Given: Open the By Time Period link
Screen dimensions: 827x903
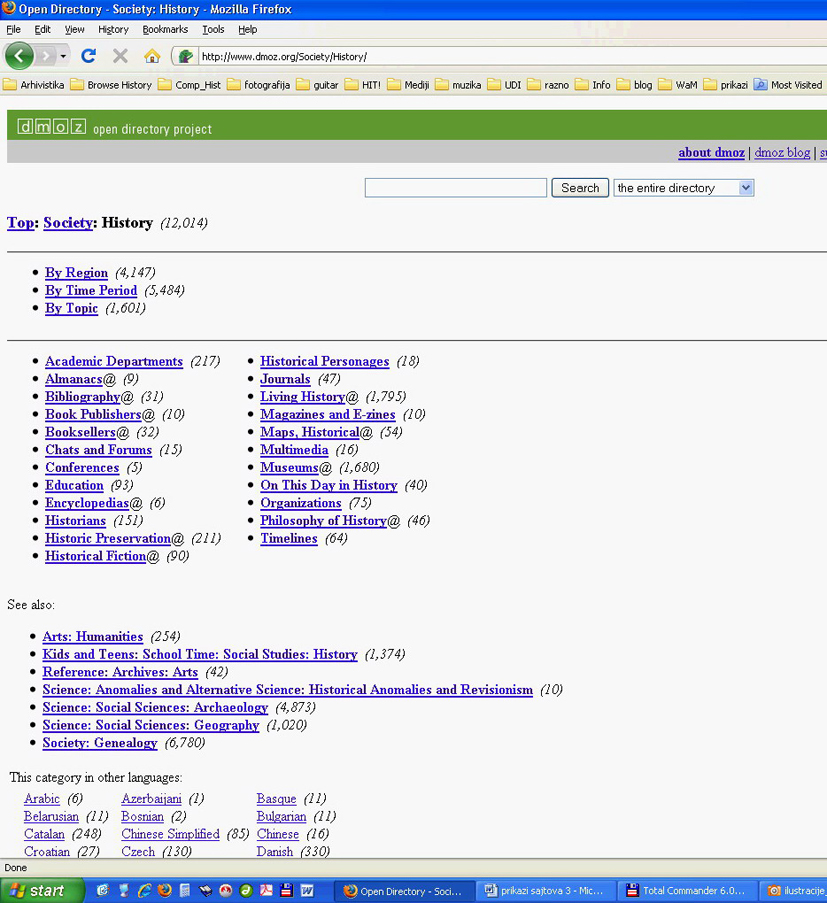Looking at the screenshot, I should coord(91,291).
